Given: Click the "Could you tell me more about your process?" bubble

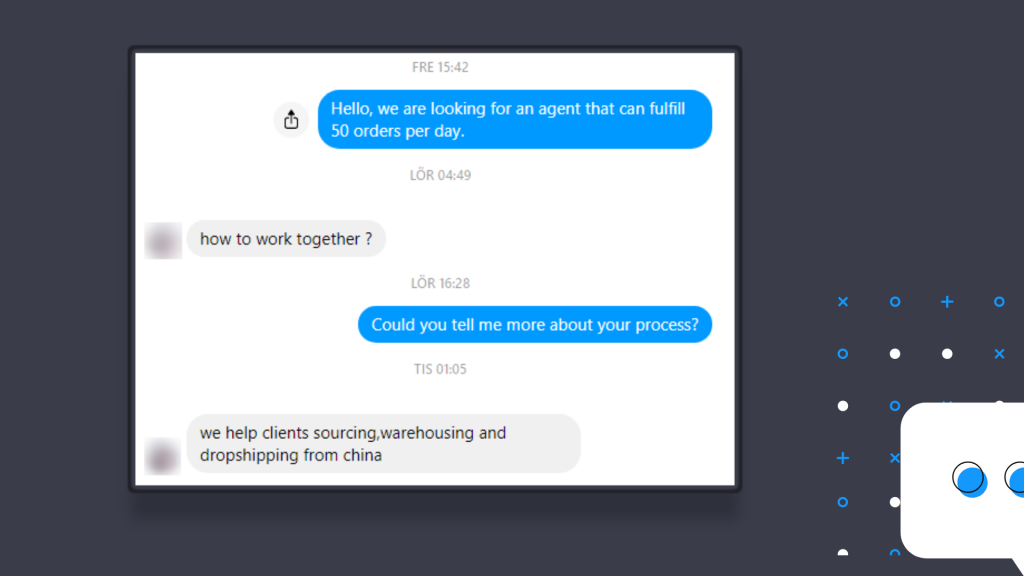Looking at the screenshot, I should click(x=535, y=325).
